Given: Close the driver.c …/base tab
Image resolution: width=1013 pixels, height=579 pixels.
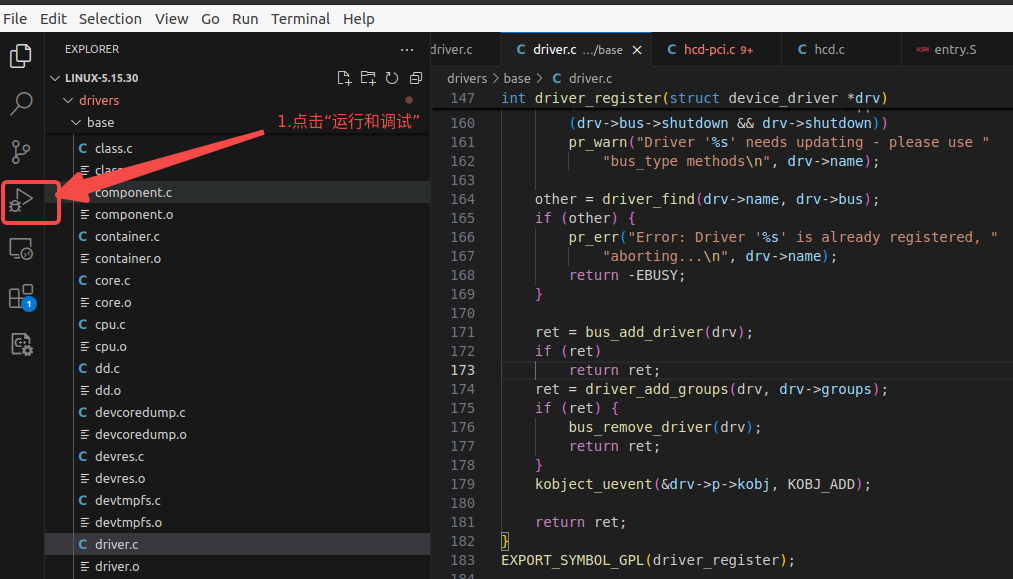Looking at the screenshot, I should [x=637, y=50].
